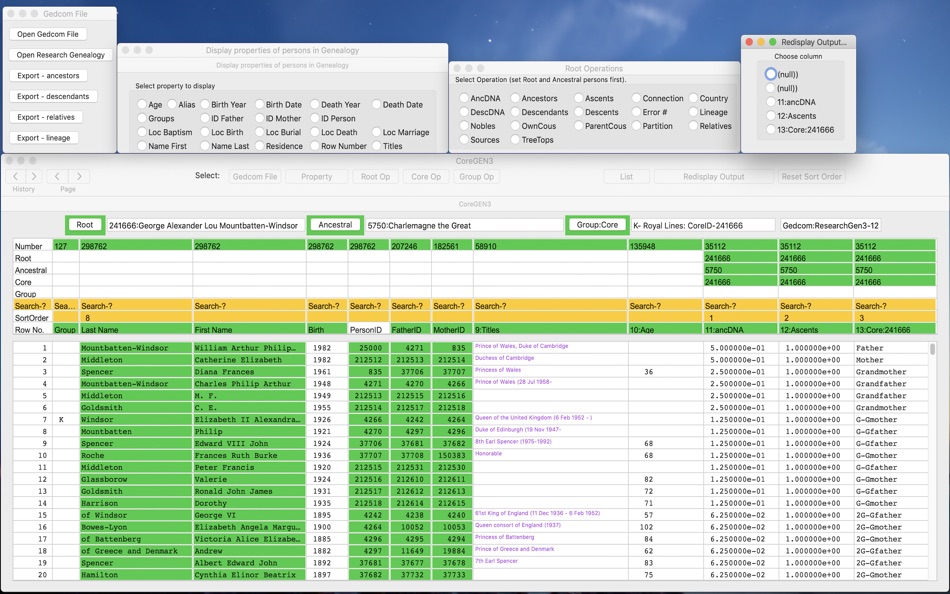Go forward in History using right arrow
Image resolution: width=950 pixels, height=594 pixels.
click(x=34, y=176)
